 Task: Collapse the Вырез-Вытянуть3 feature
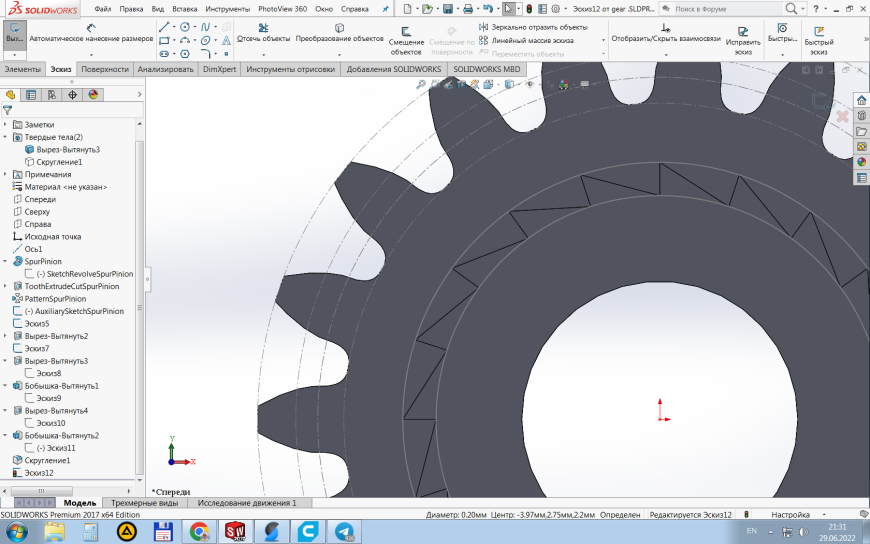(x=6, y=361)
